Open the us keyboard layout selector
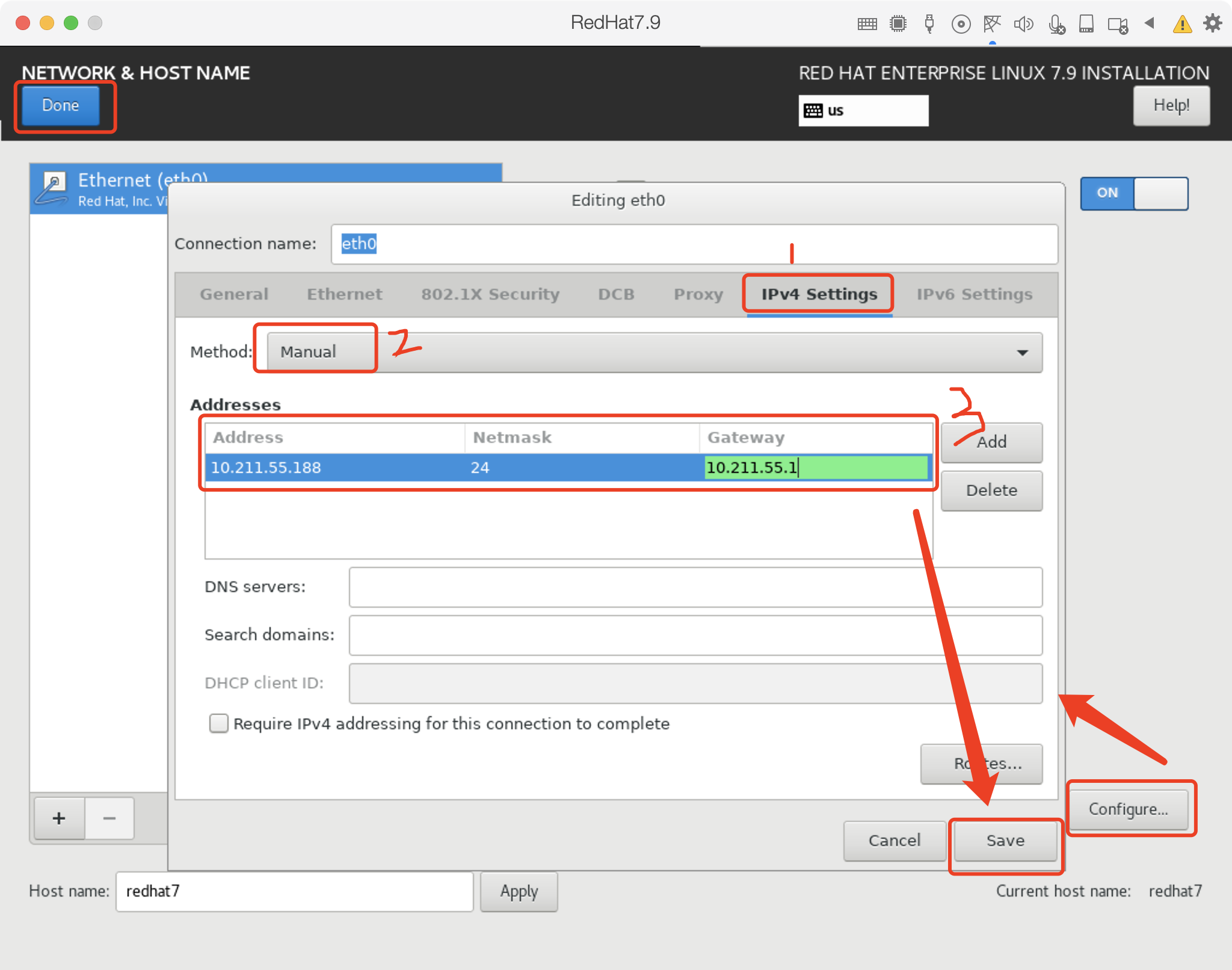 [863, 111]
